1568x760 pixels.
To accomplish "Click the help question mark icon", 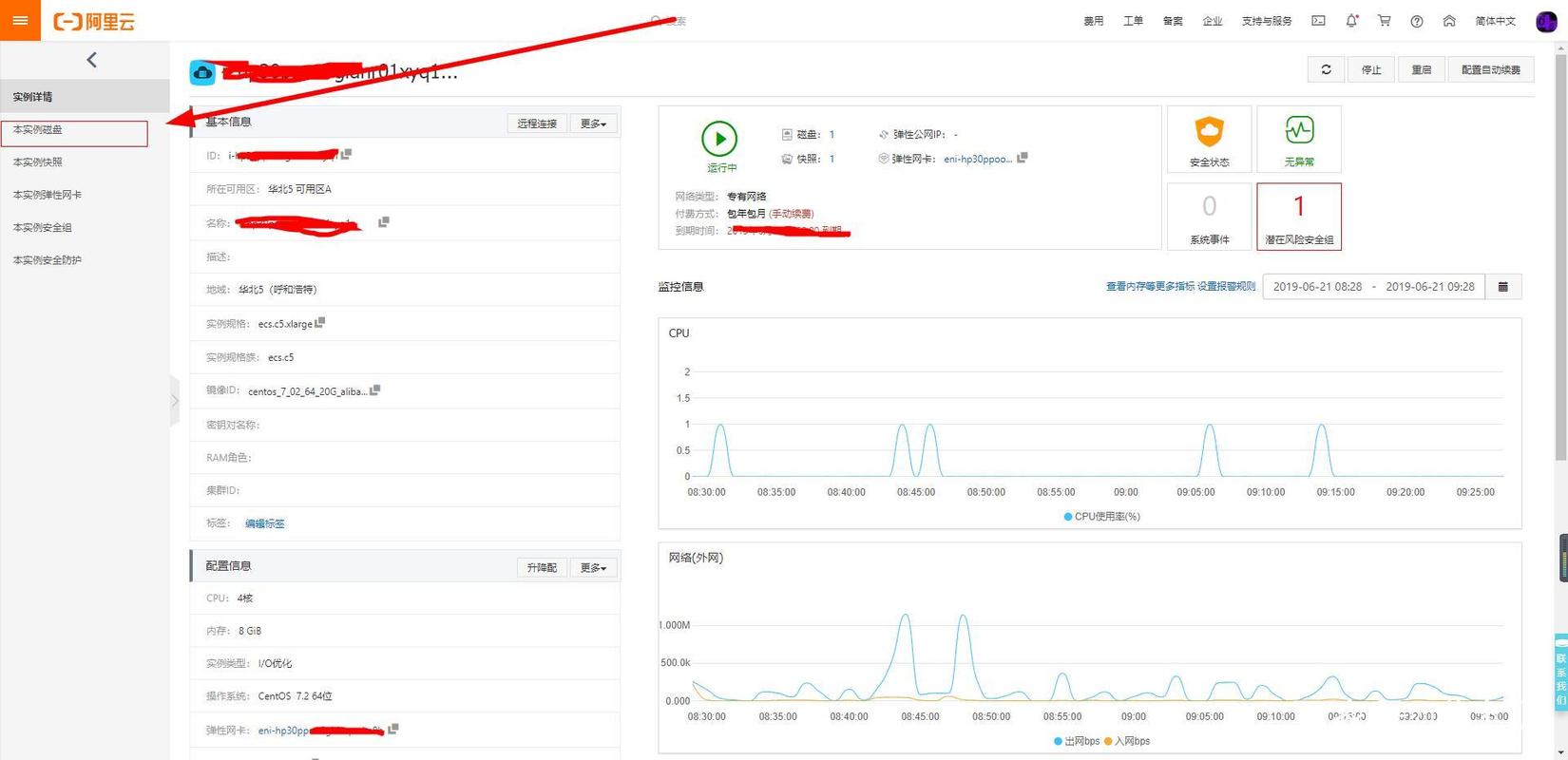I will click(1417, 21).
